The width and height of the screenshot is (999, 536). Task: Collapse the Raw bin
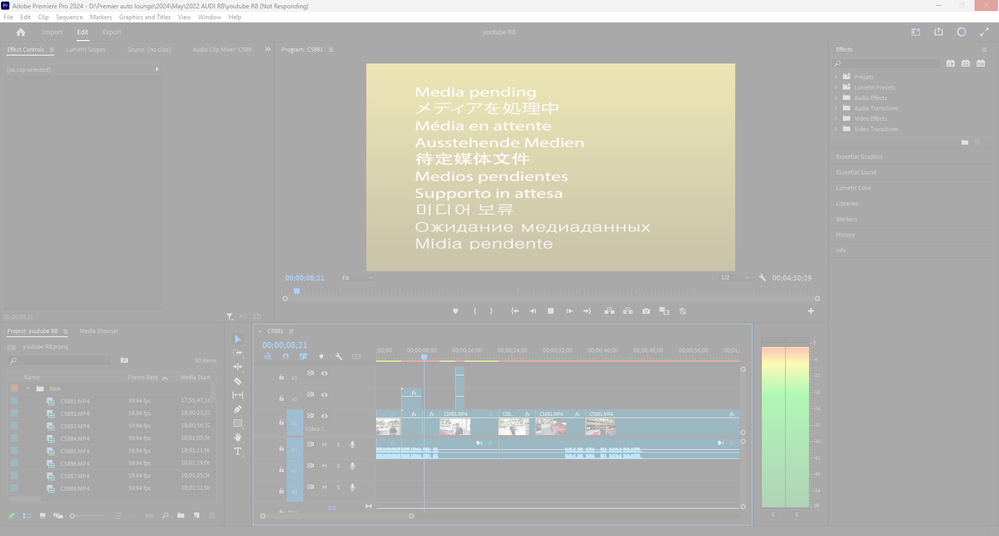28,388
